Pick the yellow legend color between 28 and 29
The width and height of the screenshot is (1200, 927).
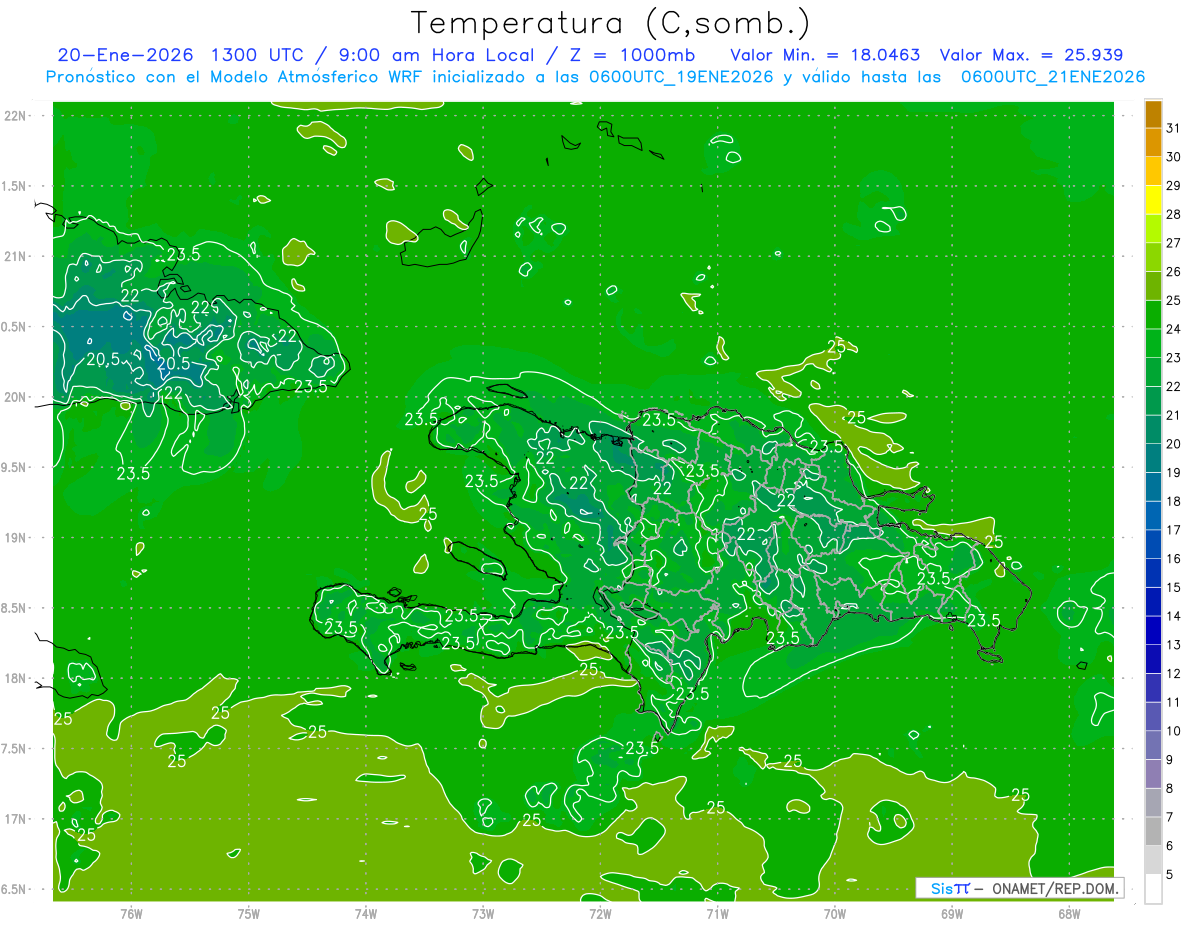point(1153,200)
